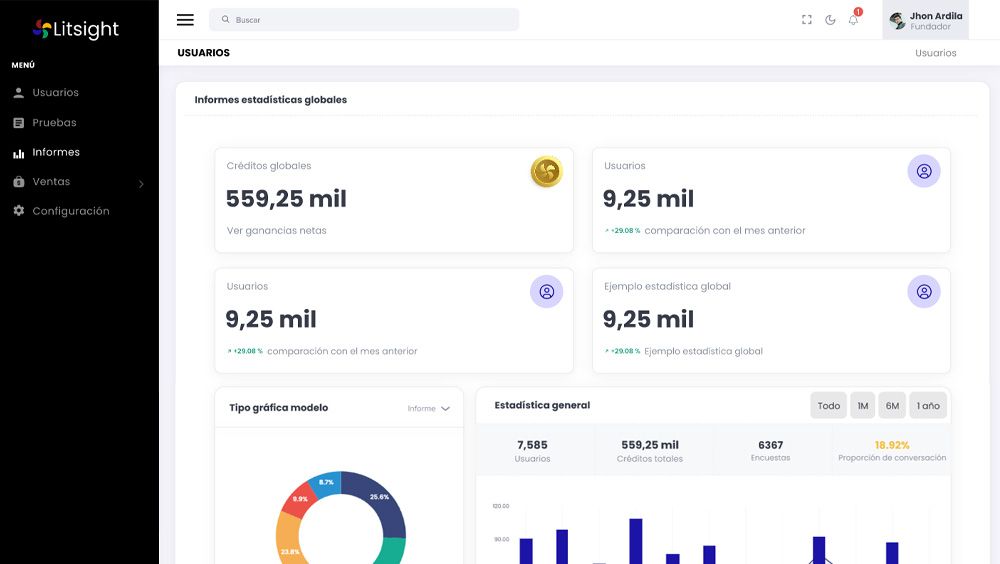Open Configuración settings page

(x=70, y=212)
